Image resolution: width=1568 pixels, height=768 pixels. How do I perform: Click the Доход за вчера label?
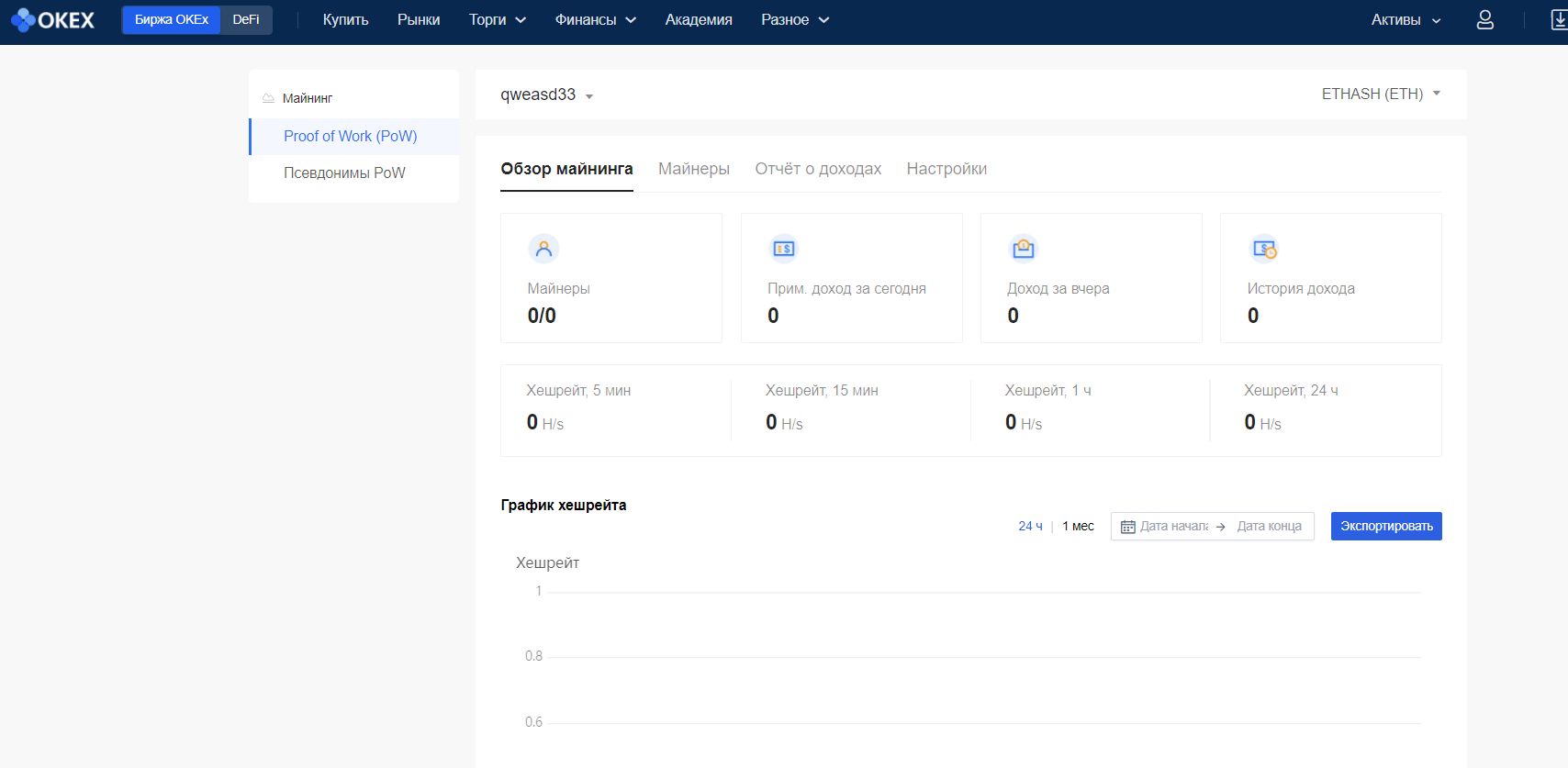[x=1058, y=288]
